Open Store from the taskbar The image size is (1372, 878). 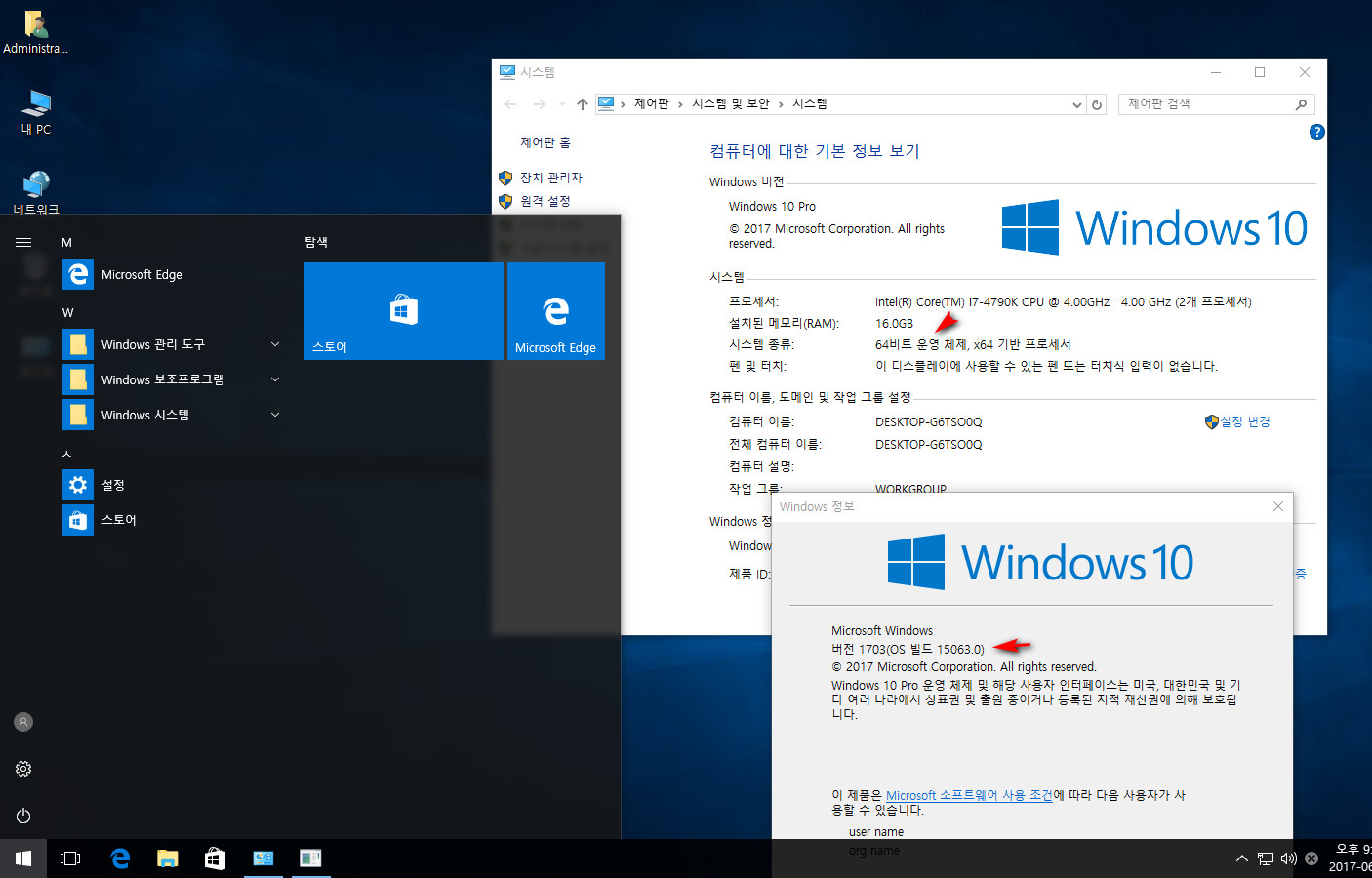click(215, 858)
